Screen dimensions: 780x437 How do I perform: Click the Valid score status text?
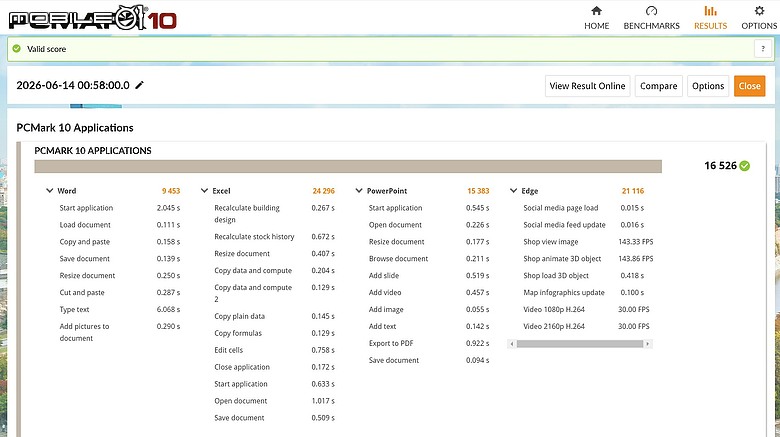(x=46, y=49)
